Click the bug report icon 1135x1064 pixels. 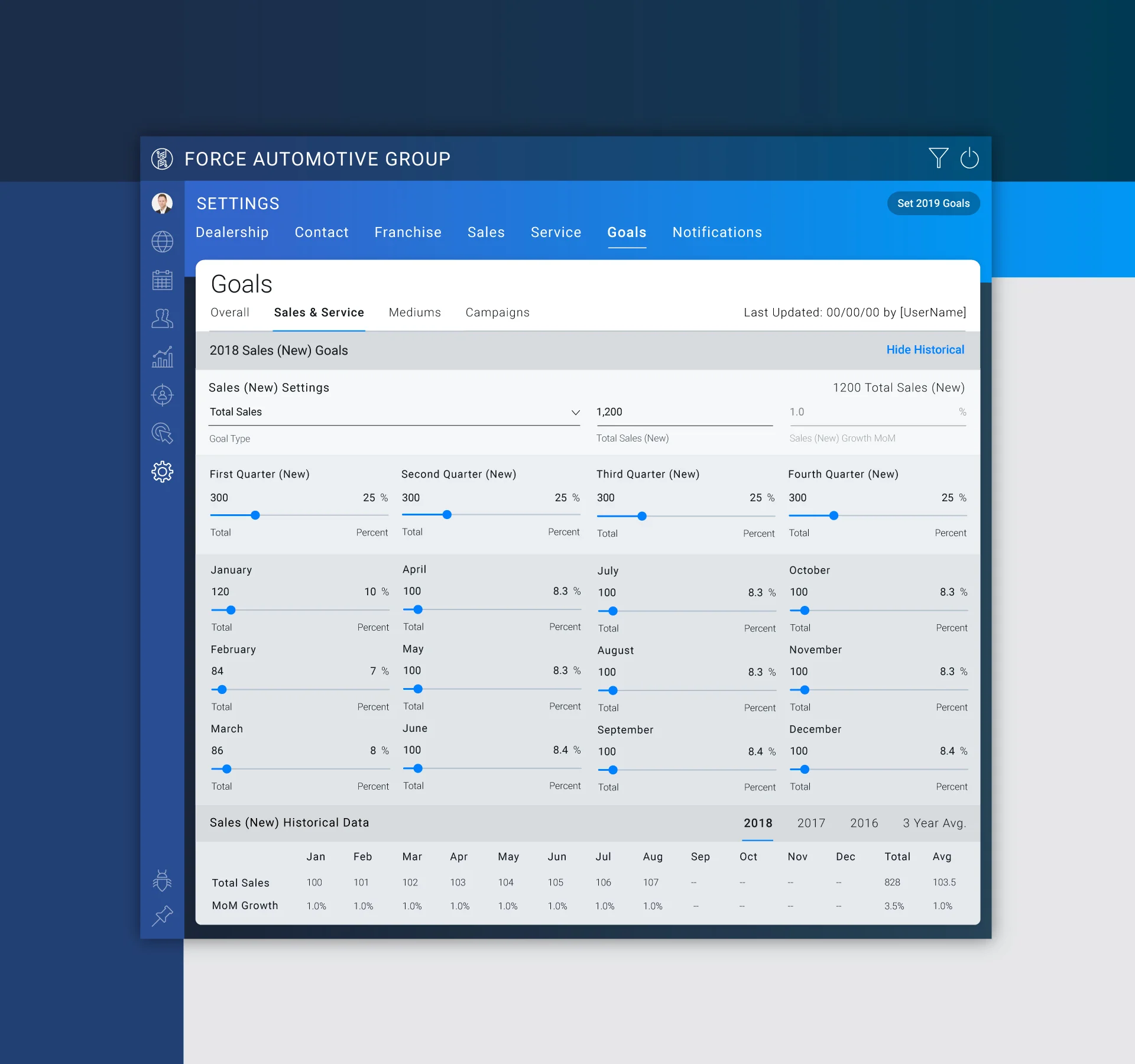coord(162,880)
